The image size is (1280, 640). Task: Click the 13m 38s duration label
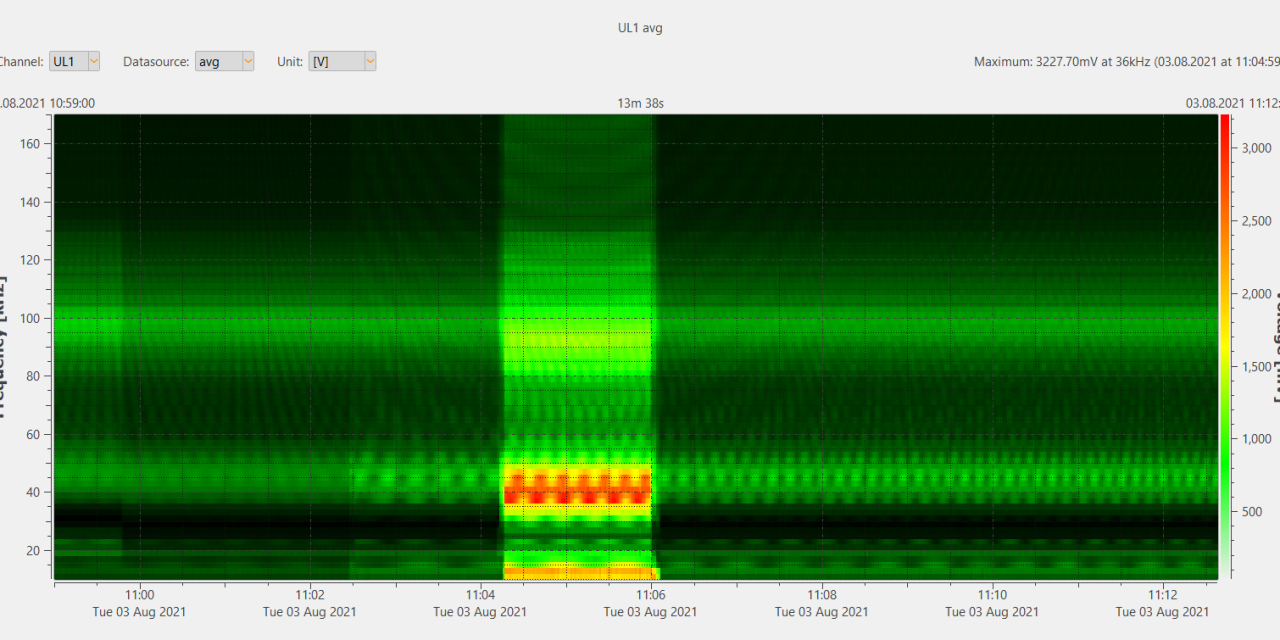[639, 102]
